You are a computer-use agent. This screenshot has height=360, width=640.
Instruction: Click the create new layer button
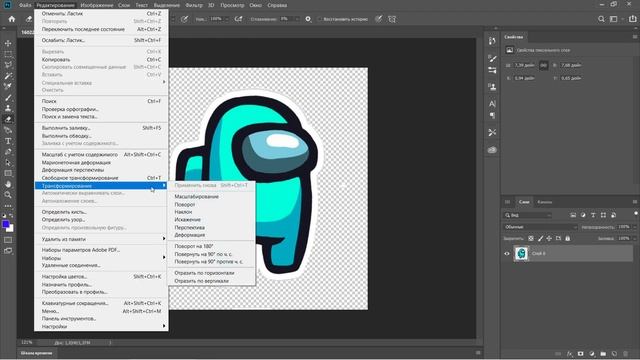[x=614, y=354]
